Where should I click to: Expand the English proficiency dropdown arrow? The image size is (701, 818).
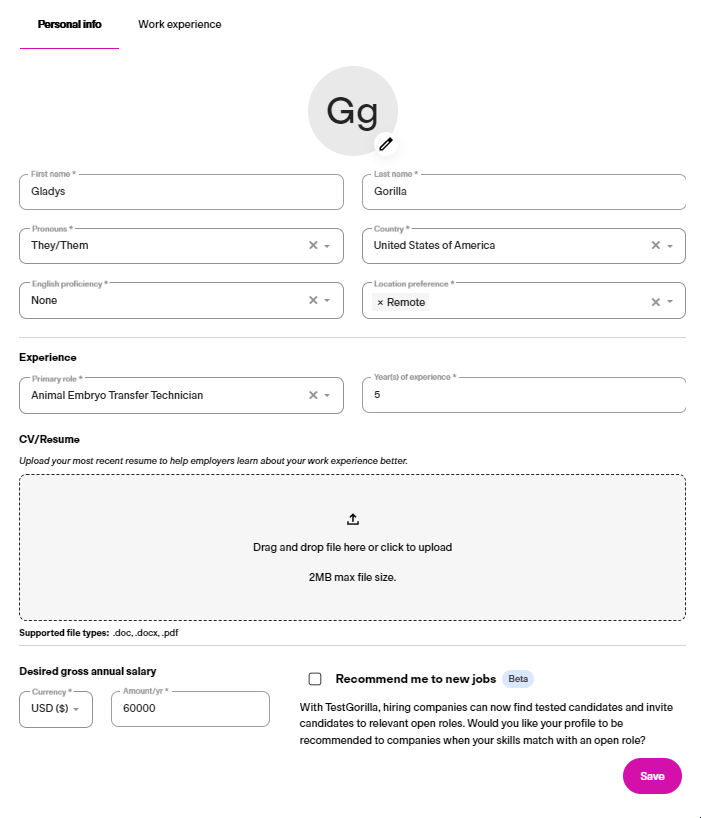pyautogui.click(x=327, y=300)
